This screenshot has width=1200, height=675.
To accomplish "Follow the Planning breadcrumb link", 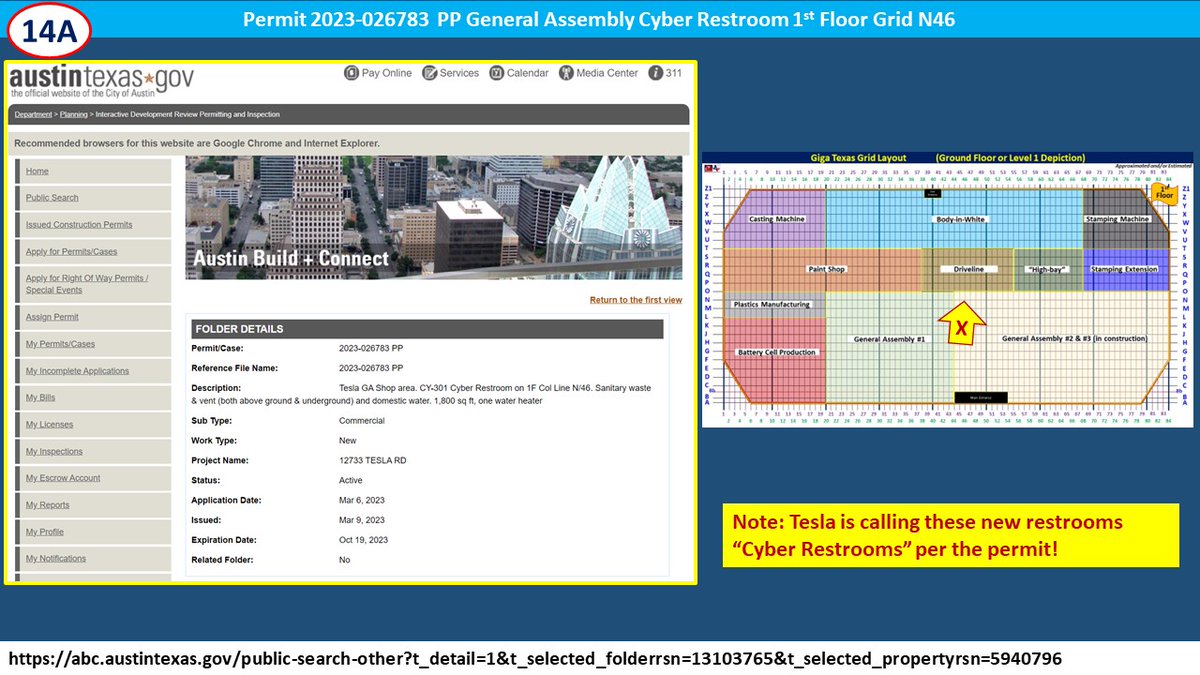I will coord(73,115).
